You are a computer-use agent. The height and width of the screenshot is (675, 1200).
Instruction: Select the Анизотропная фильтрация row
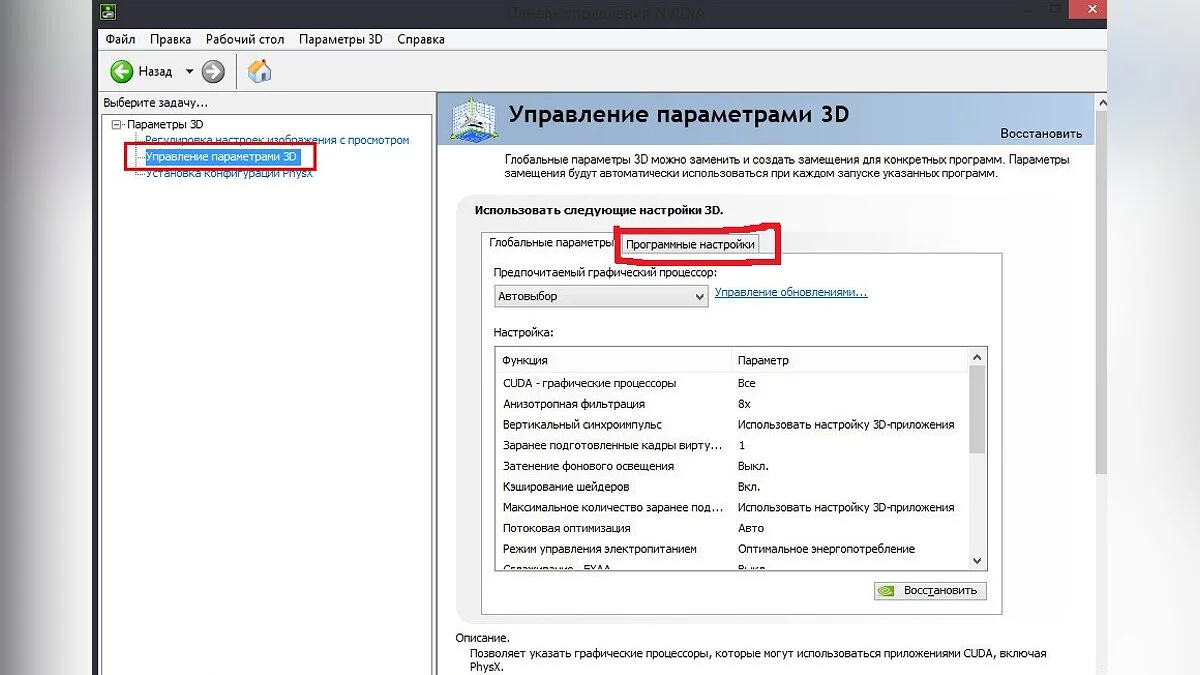(x=732, y=404)
